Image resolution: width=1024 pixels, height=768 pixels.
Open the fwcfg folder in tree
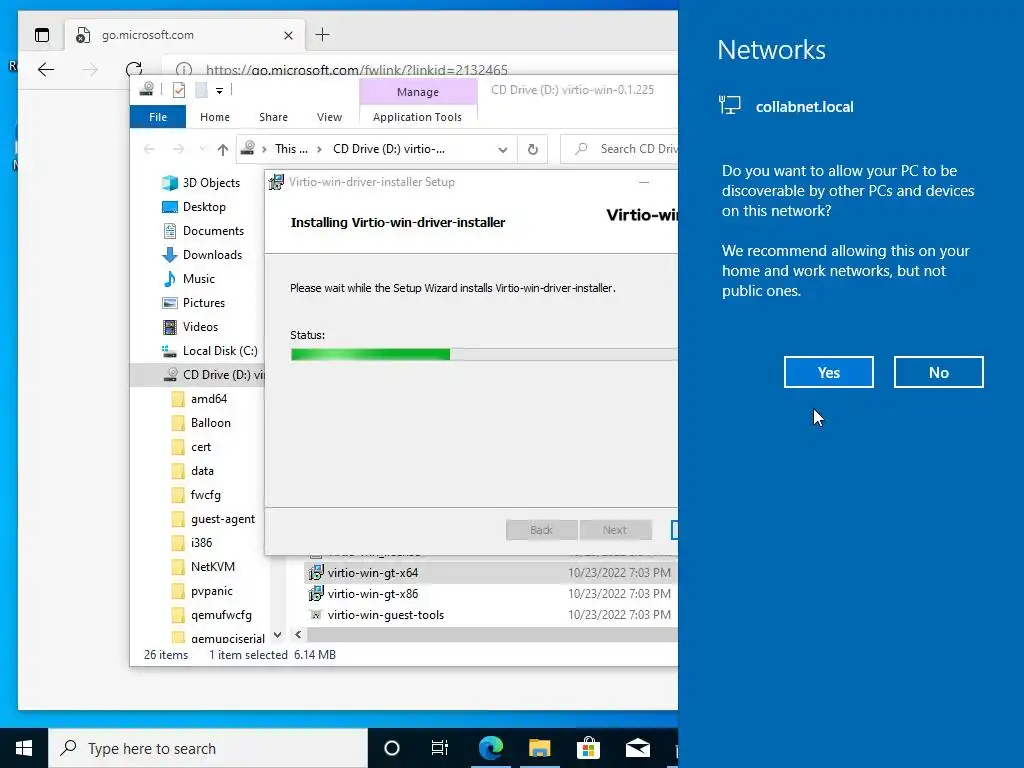196,495
